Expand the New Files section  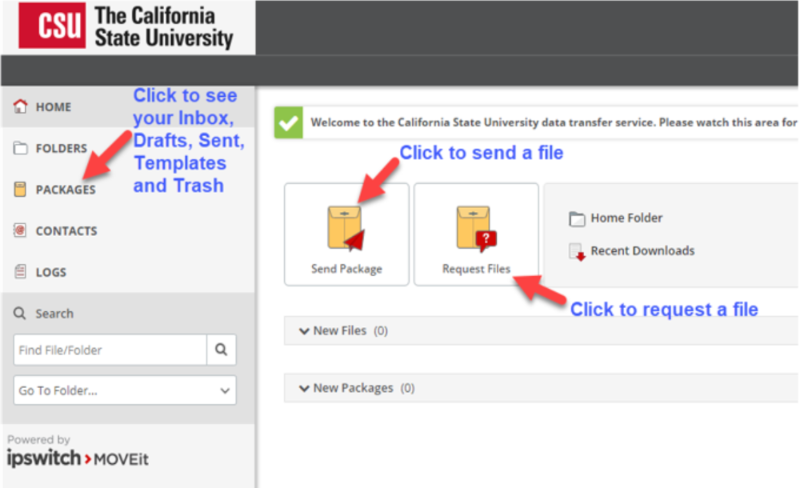(x=339, y=331)
